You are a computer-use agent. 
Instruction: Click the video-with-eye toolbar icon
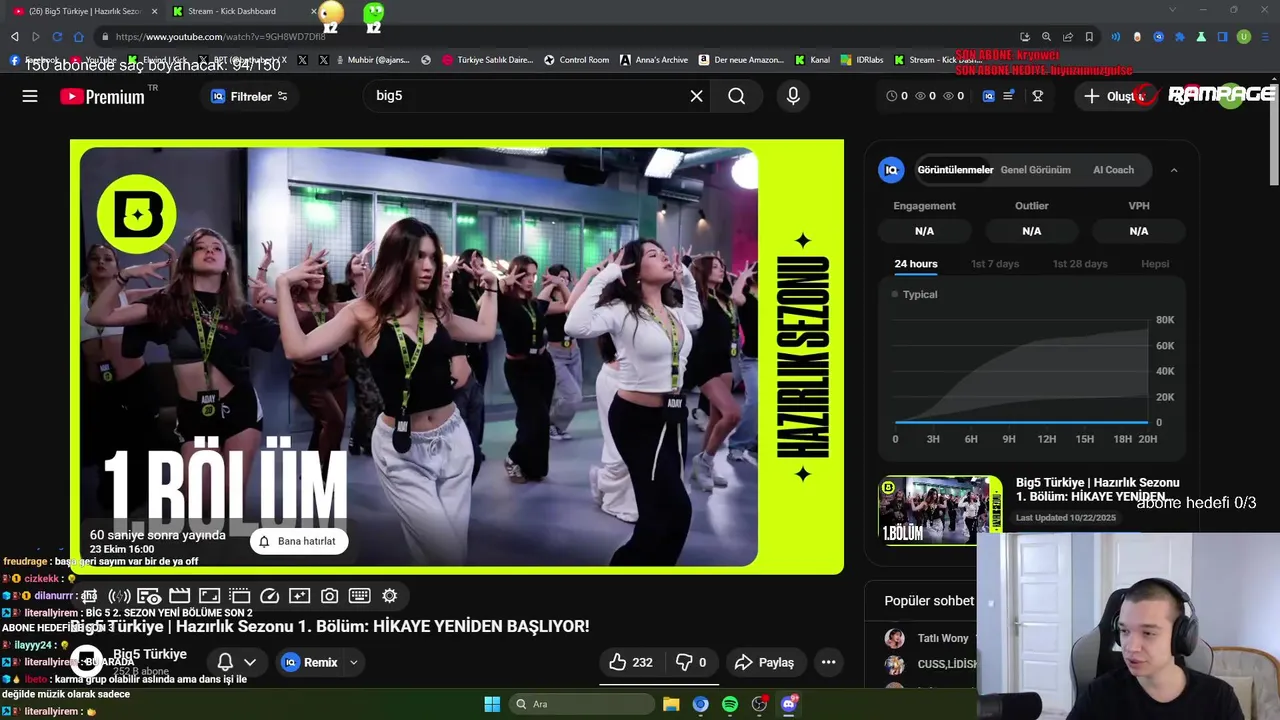149,596
